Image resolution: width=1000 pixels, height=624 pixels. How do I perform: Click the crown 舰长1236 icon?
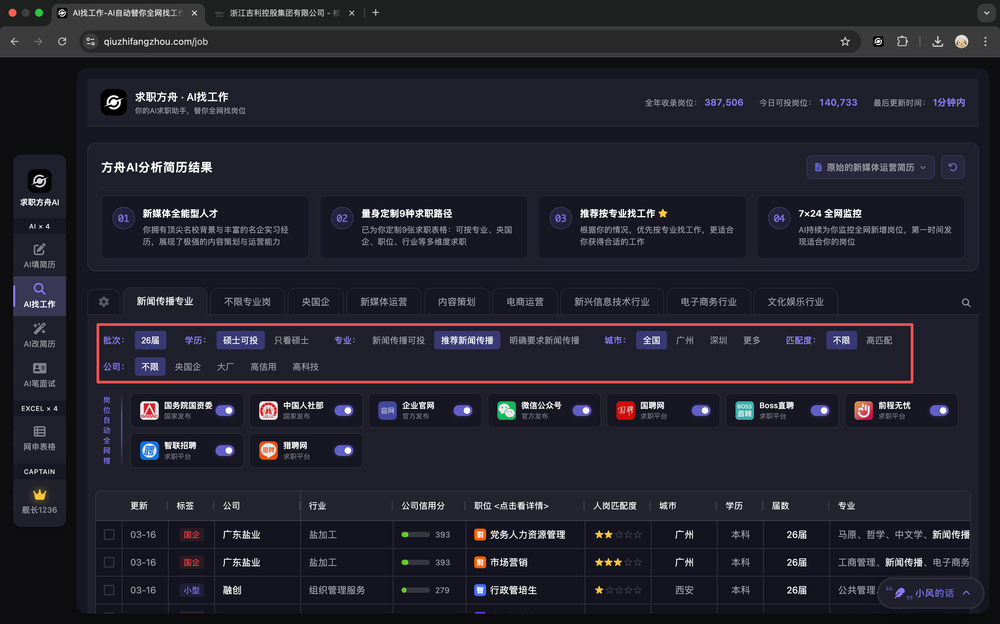coord(39,494)
